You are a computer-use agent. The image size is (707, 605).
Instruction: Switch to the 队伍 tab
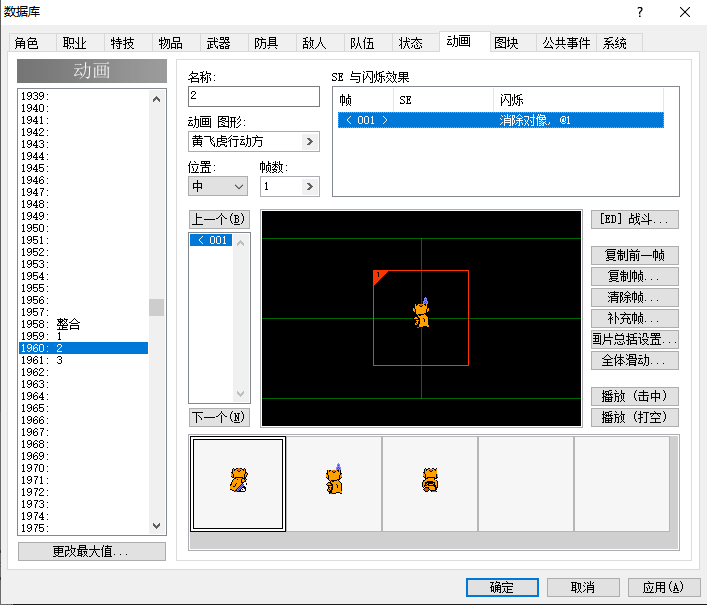coord(367,43)
